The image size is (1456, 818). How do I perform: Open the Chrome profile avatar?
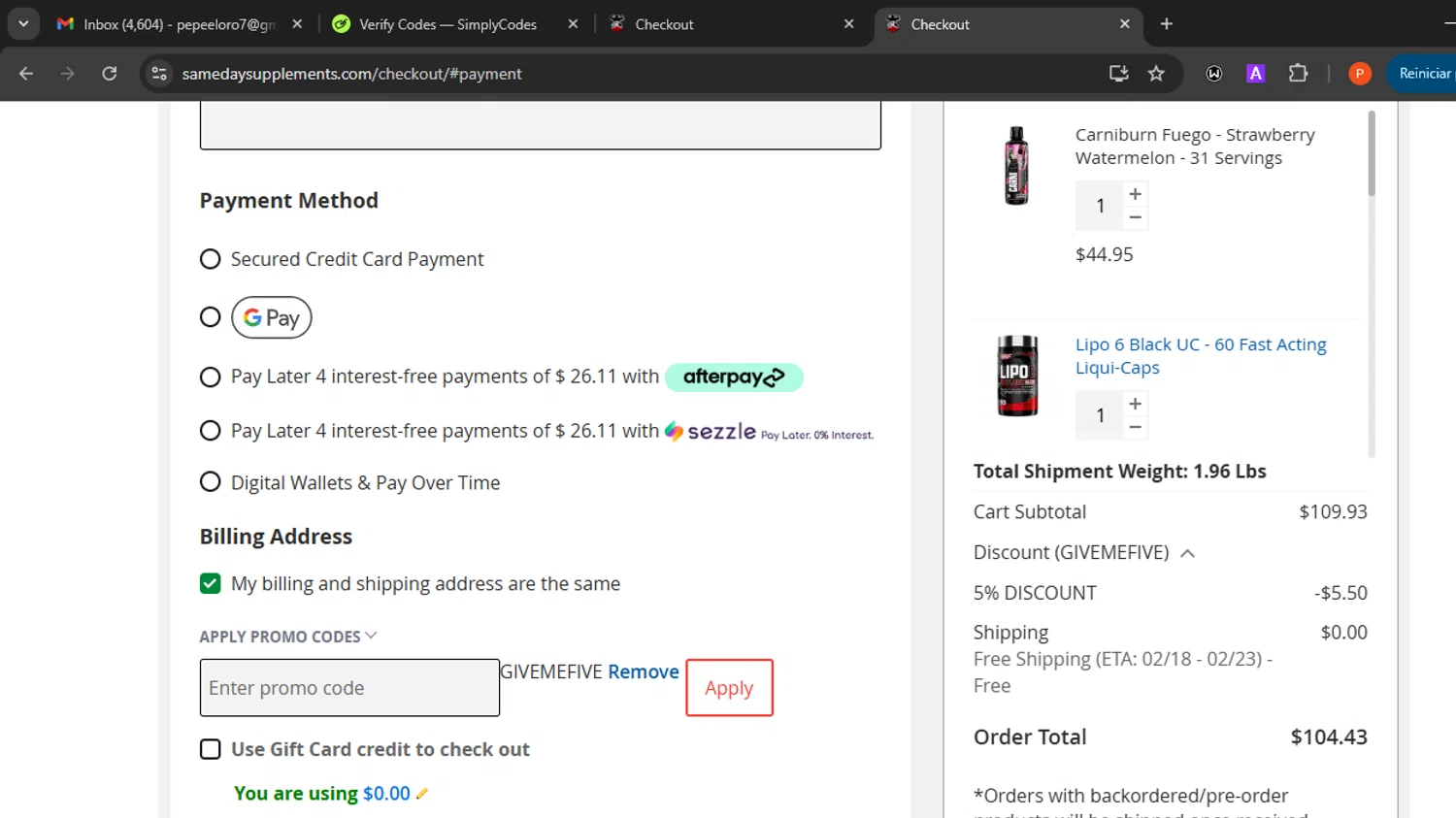pyautogui.click(x=1359, y=74)
